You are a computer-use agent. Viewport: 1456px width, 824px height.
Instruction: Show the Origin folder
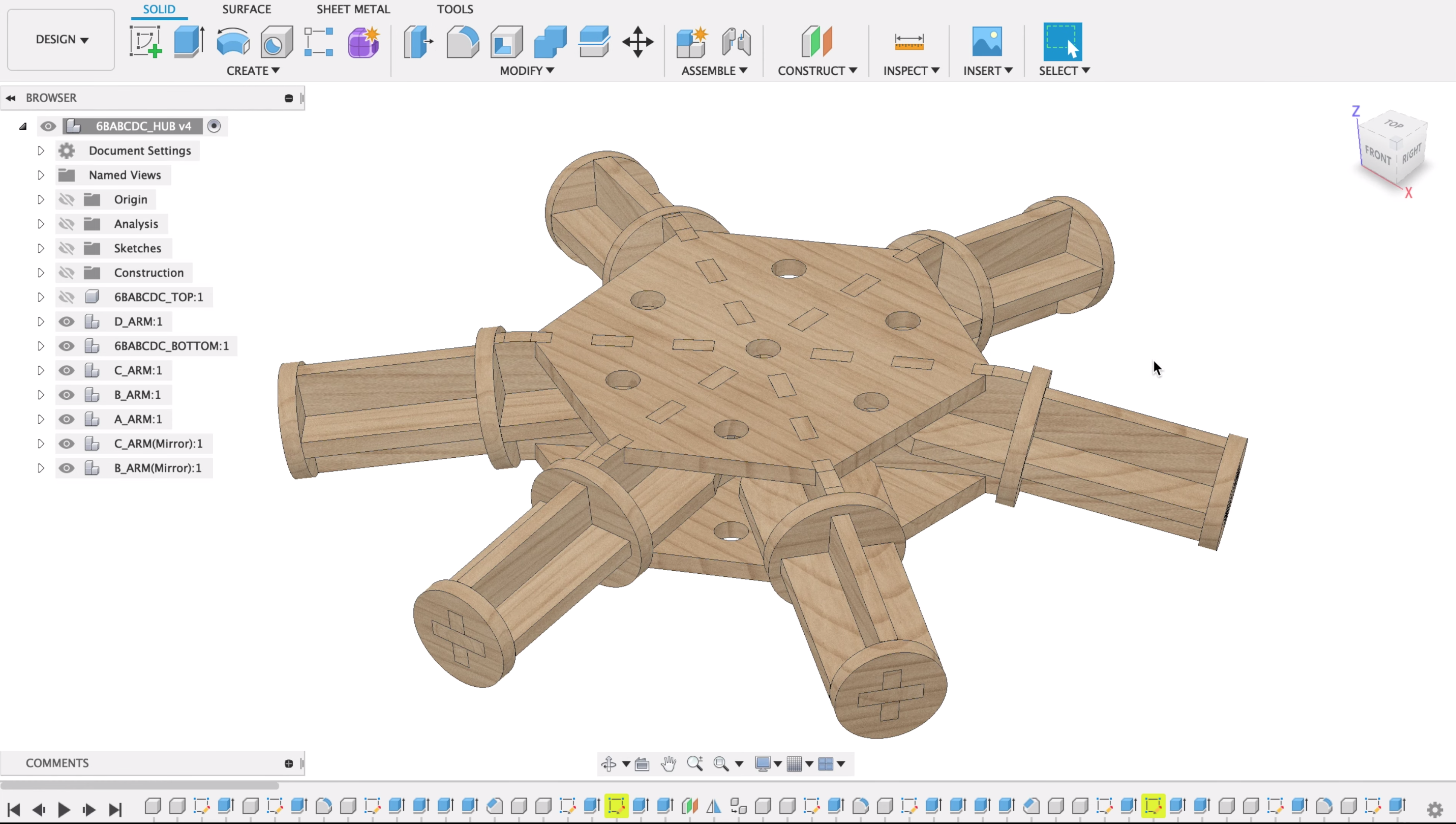[x=66, y=199]
